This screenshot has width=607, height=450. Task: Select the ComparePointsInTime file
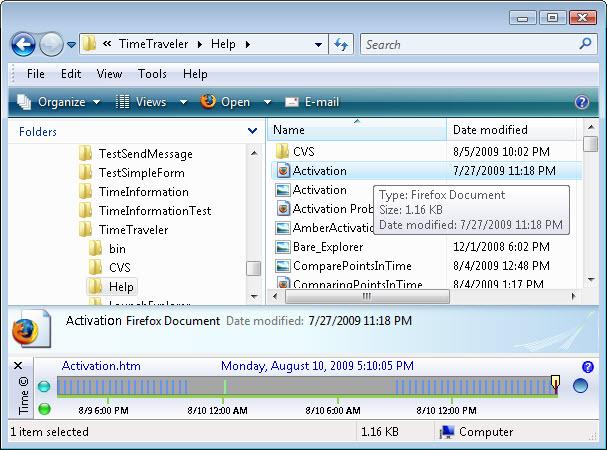pyautogui.click(x=352, y=266)
